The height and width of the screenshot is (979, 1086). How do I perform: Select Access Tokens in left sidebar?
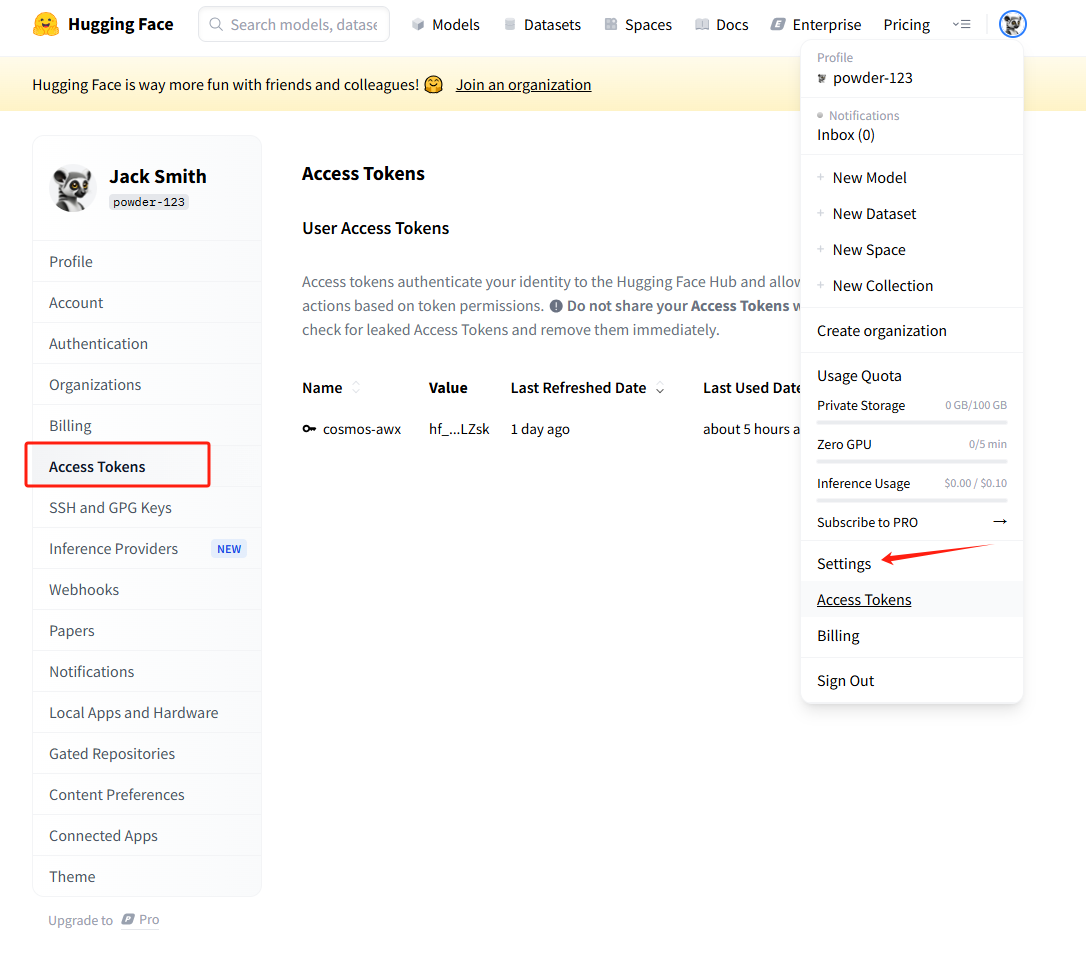(x=147, y=467)
